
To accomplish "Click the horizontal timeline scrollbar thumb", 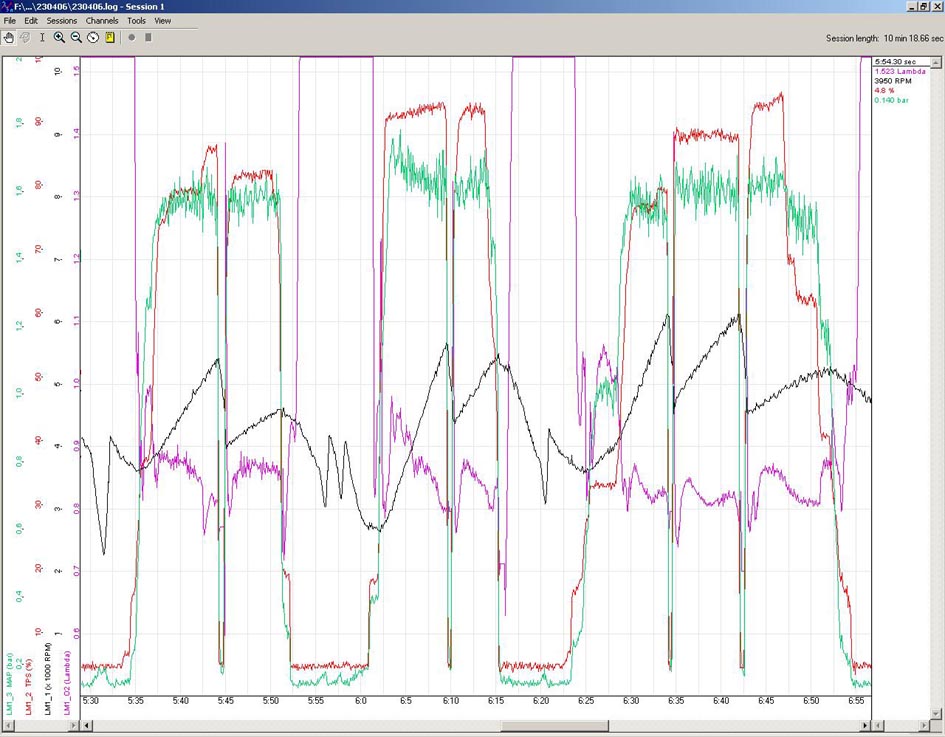I will click(554, 726).
